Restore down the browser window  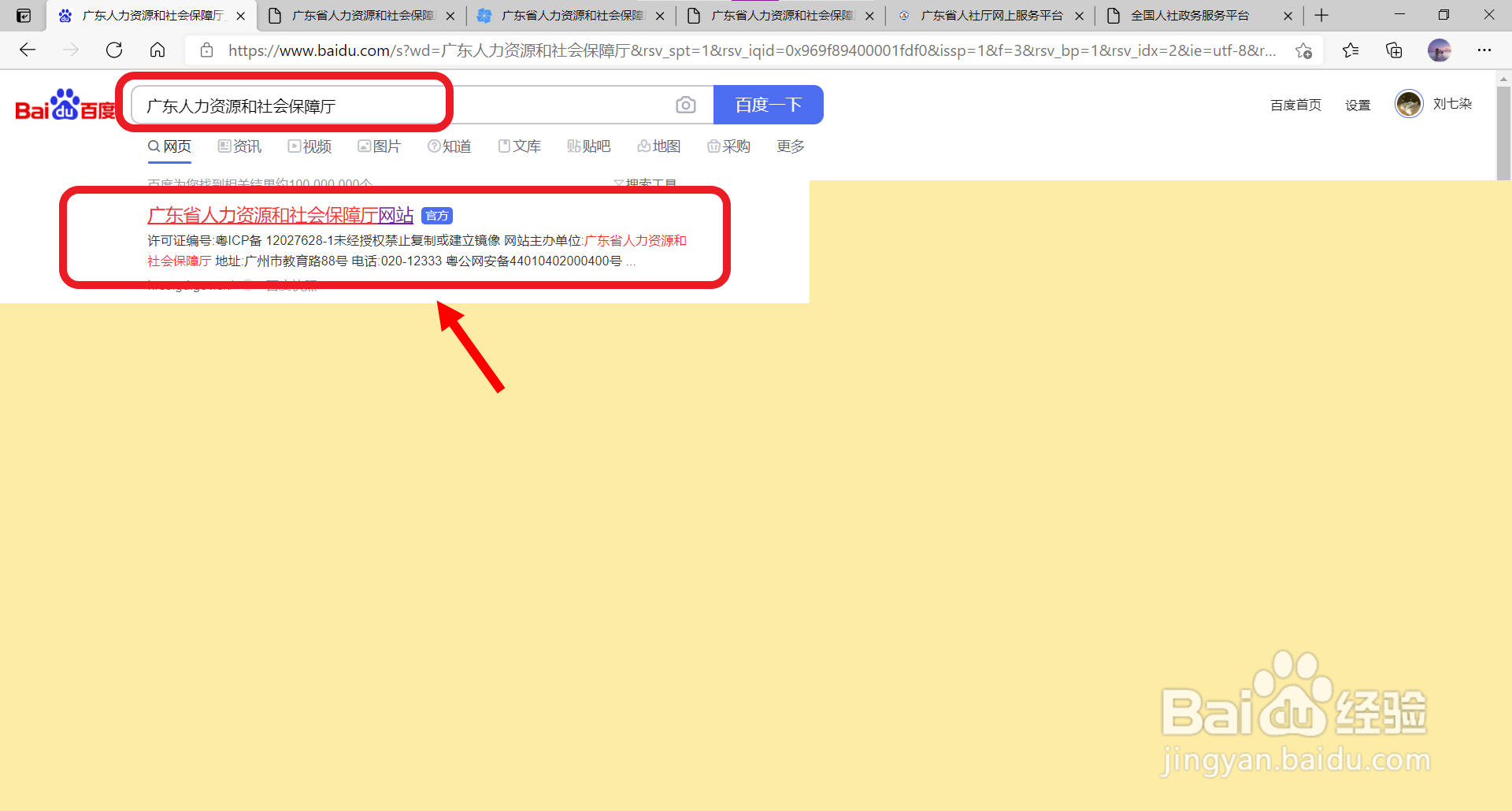pyautogui.click(x=1443, y=15)
